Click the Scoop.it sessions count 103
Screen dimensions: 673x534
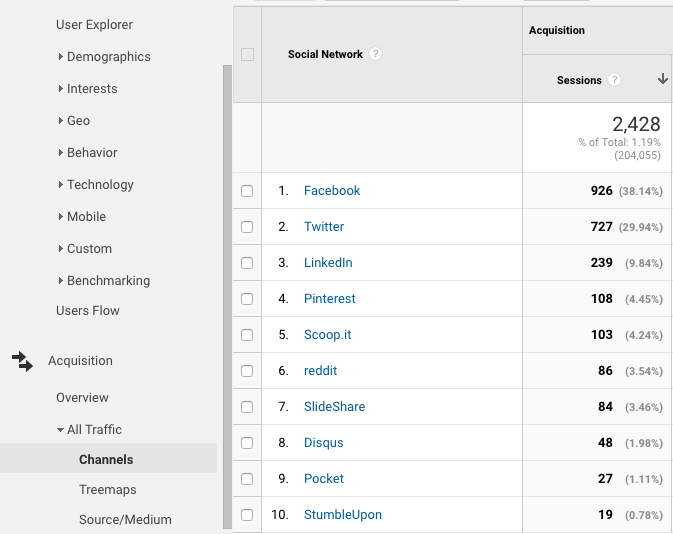click(601, 335)
